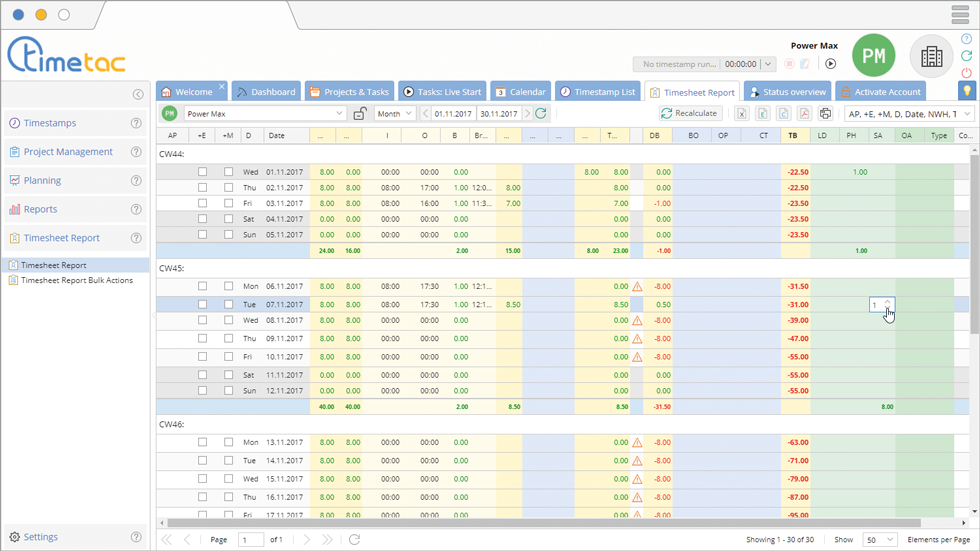Click the lock icon beside user selector

tap(360, 114)
